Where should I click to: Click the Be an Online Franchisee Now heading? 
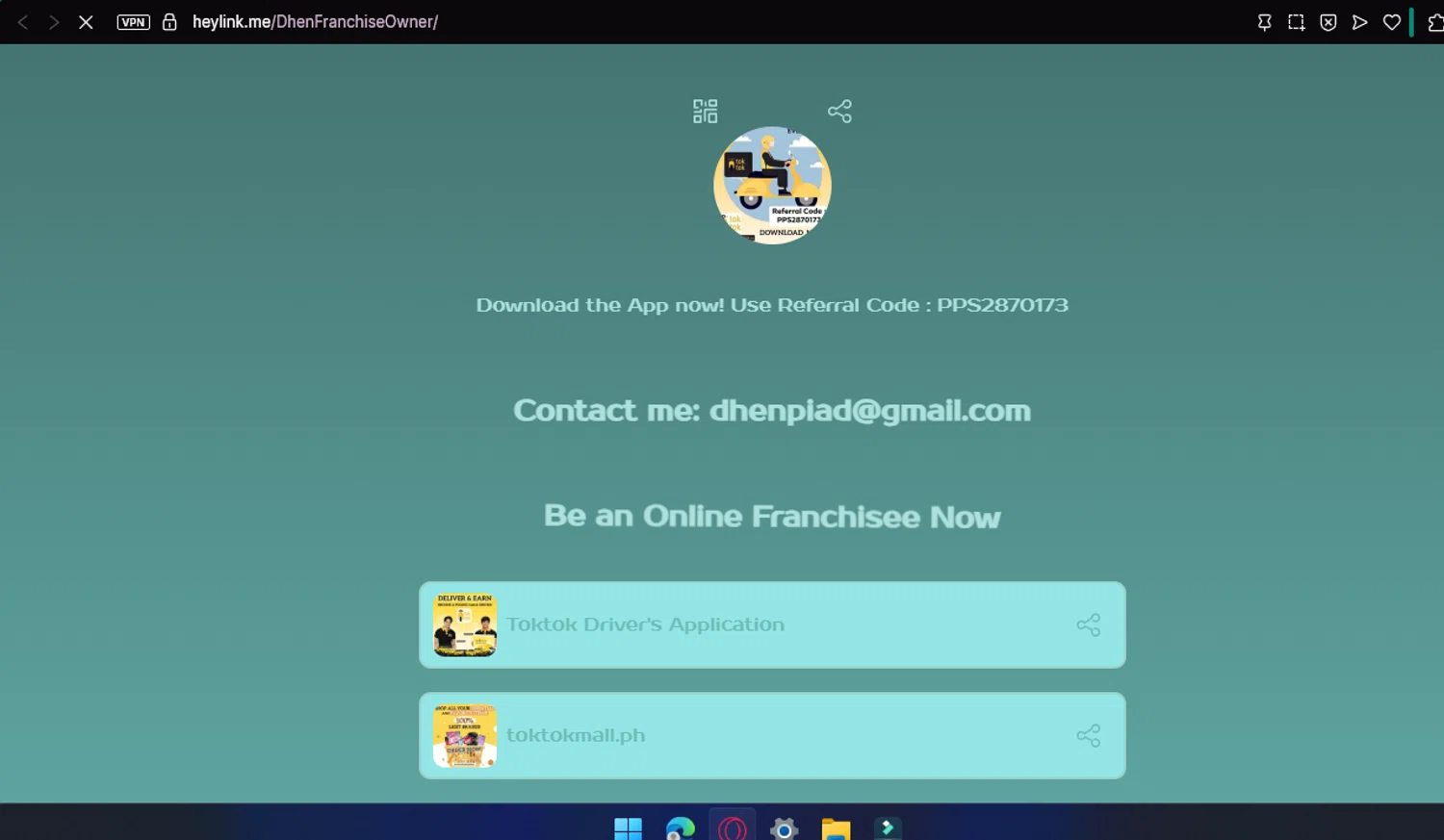click(x=772, y=517)
